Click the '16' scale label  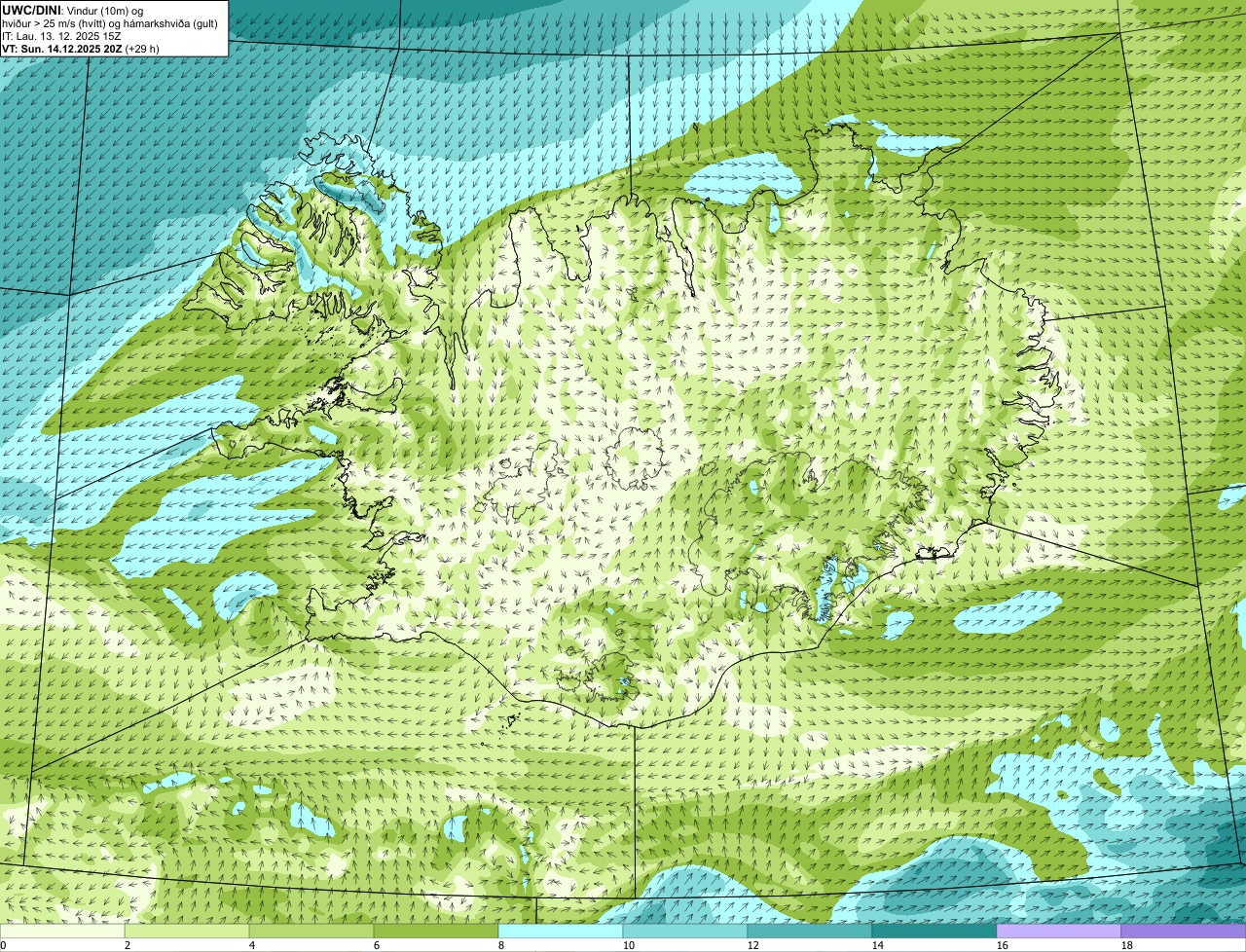coord(1003,945)
